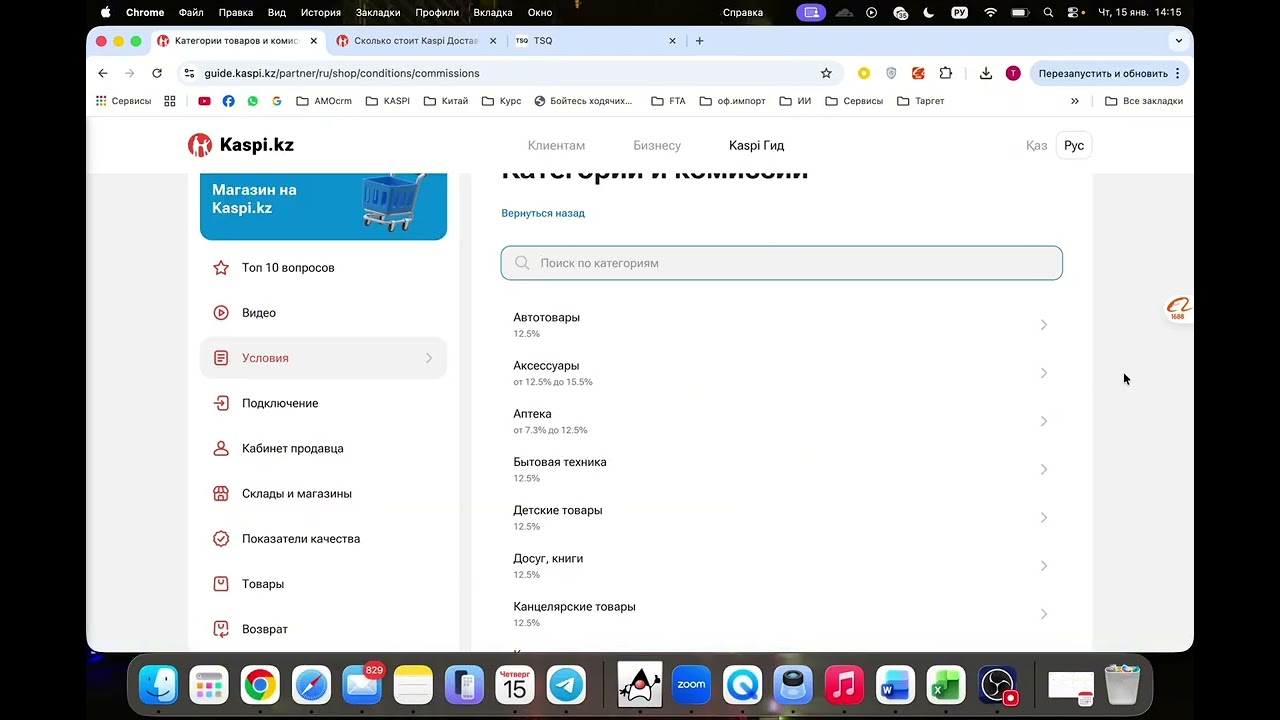The image size is (1280, 720).
Task: Switch language to Каз
Action: pyautogui.click(x=1036, y=145)
